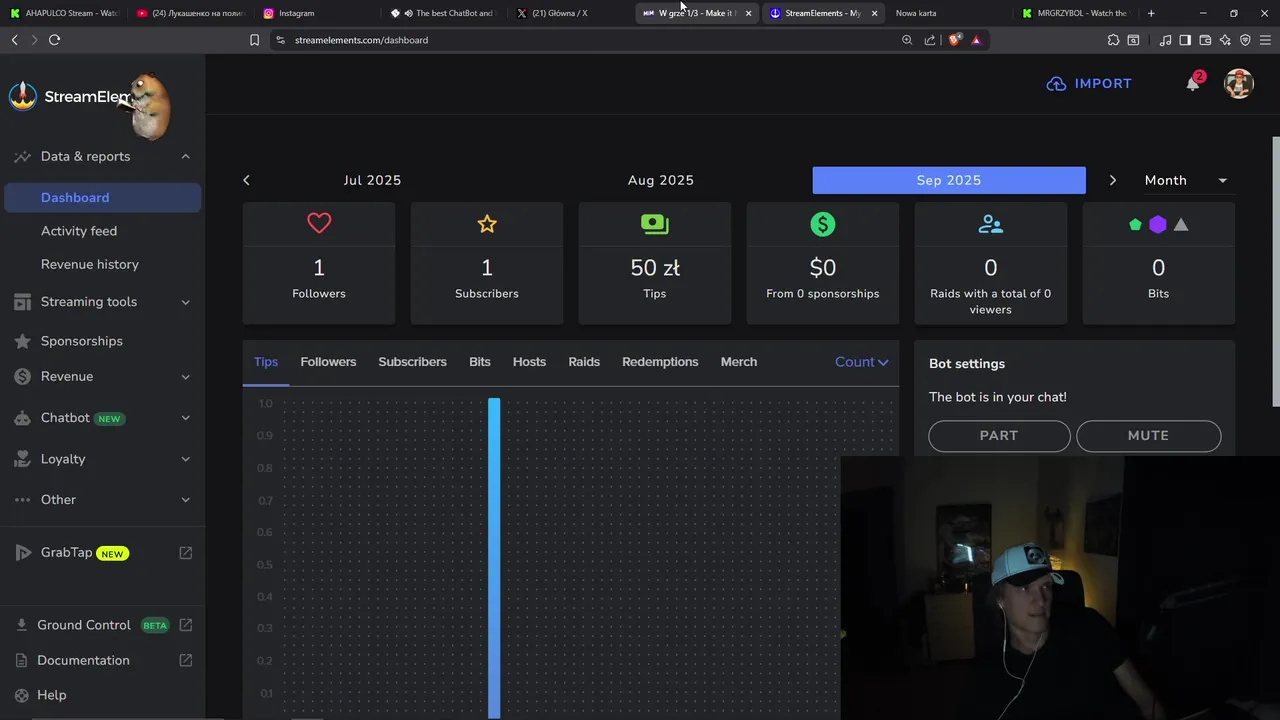Viewport: 1280px width, 720px height.
Task: Open Revenue history in sidebar
Action: coord(90,265)
